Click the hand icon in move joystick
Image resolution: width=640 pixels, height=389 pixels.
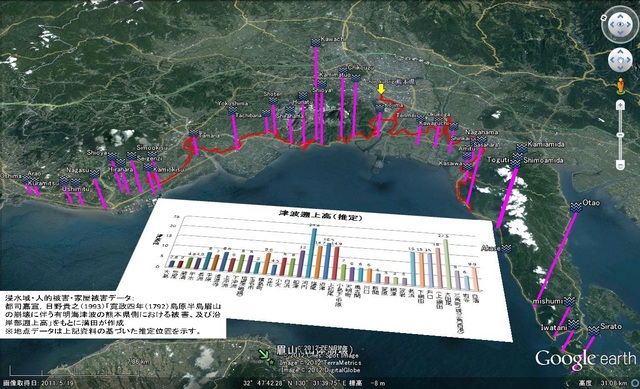click(x=620, y=60)
